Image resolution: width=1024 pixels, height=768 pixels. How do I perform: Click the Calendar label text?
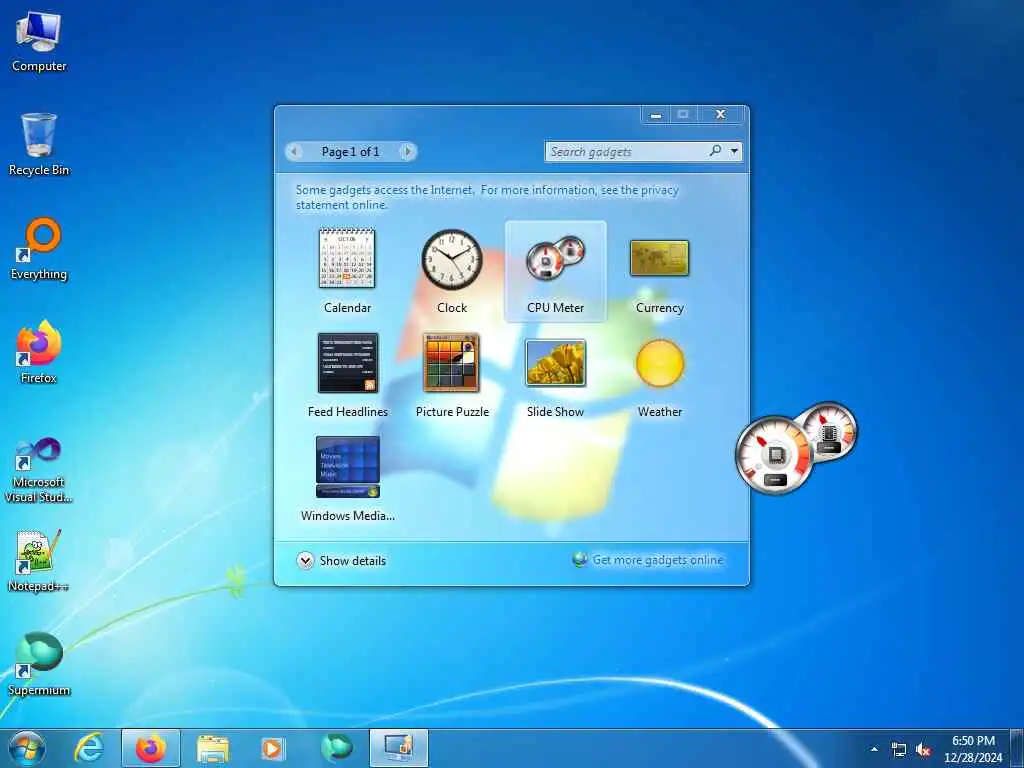click(347, 308)
